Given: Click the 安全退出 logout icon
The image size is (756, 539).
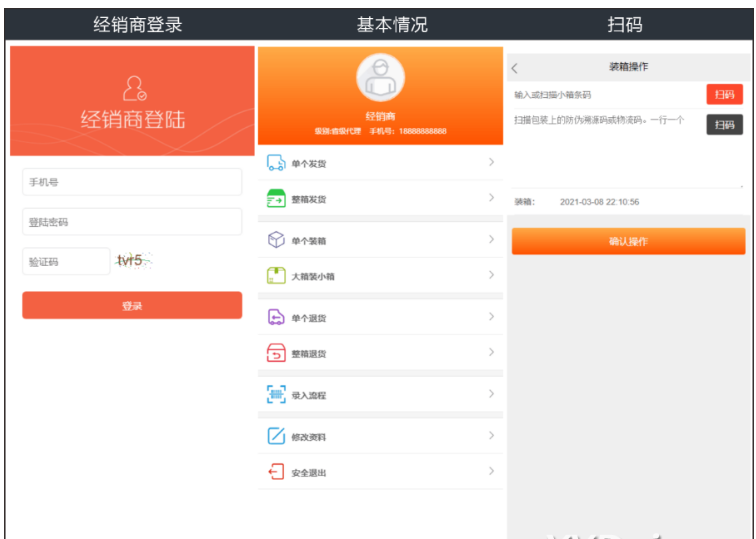Looking at the screenshot, I should coord(276,472).
